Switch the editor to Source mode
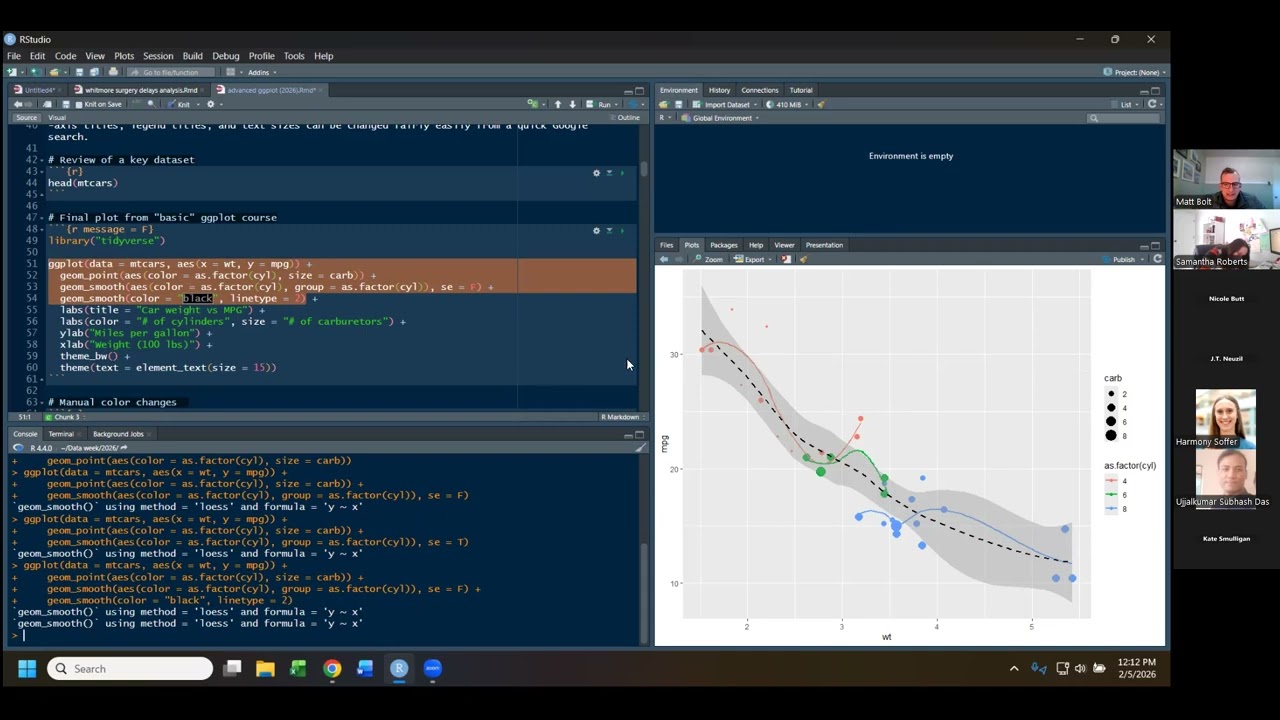 (26, 118)
